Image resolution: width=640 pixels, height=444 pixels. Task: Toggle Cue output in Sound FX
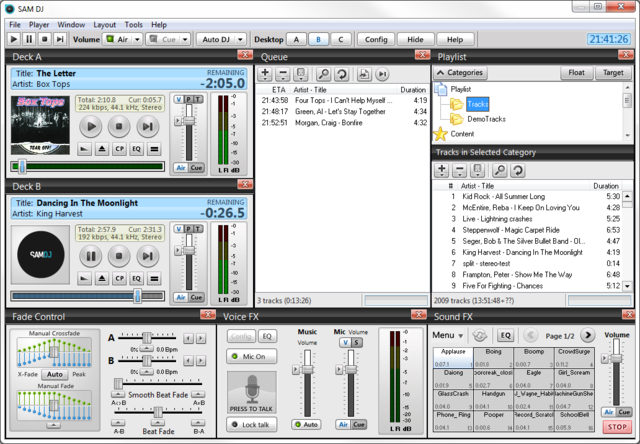[624, 412]
